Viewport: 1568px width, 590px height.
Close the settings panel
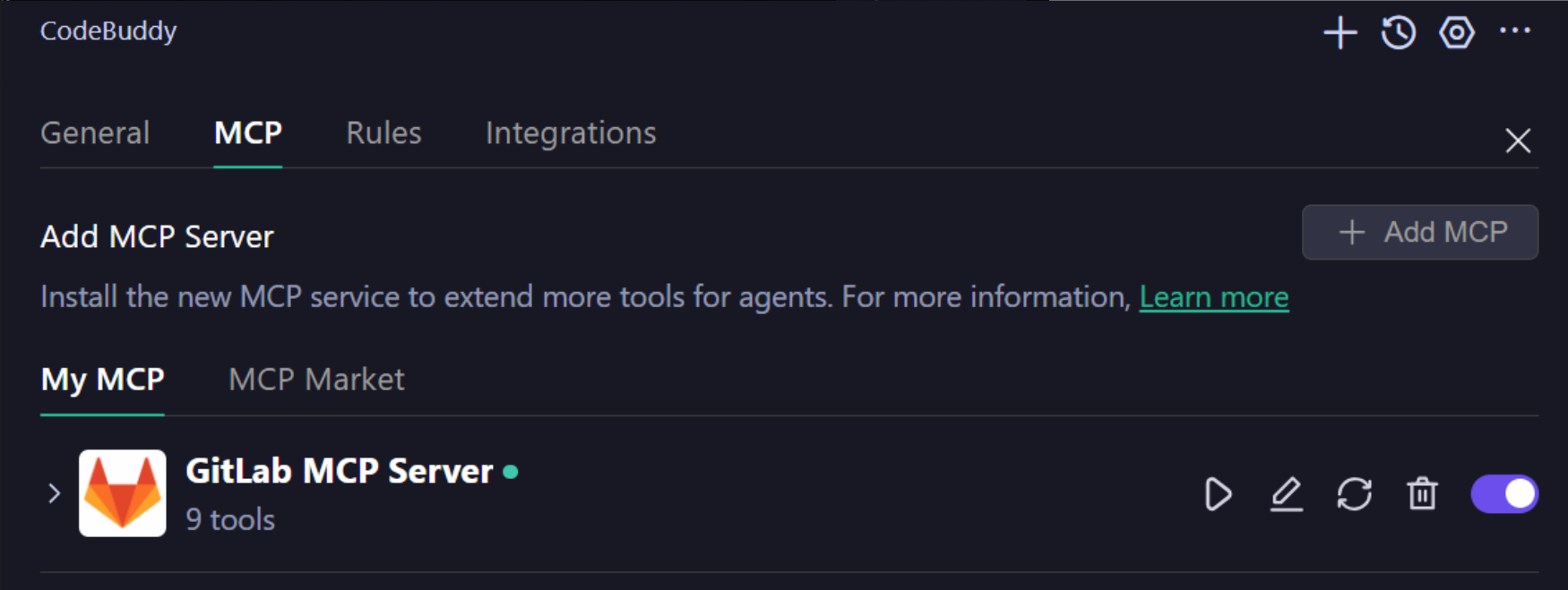click(x=1518, y=141)
